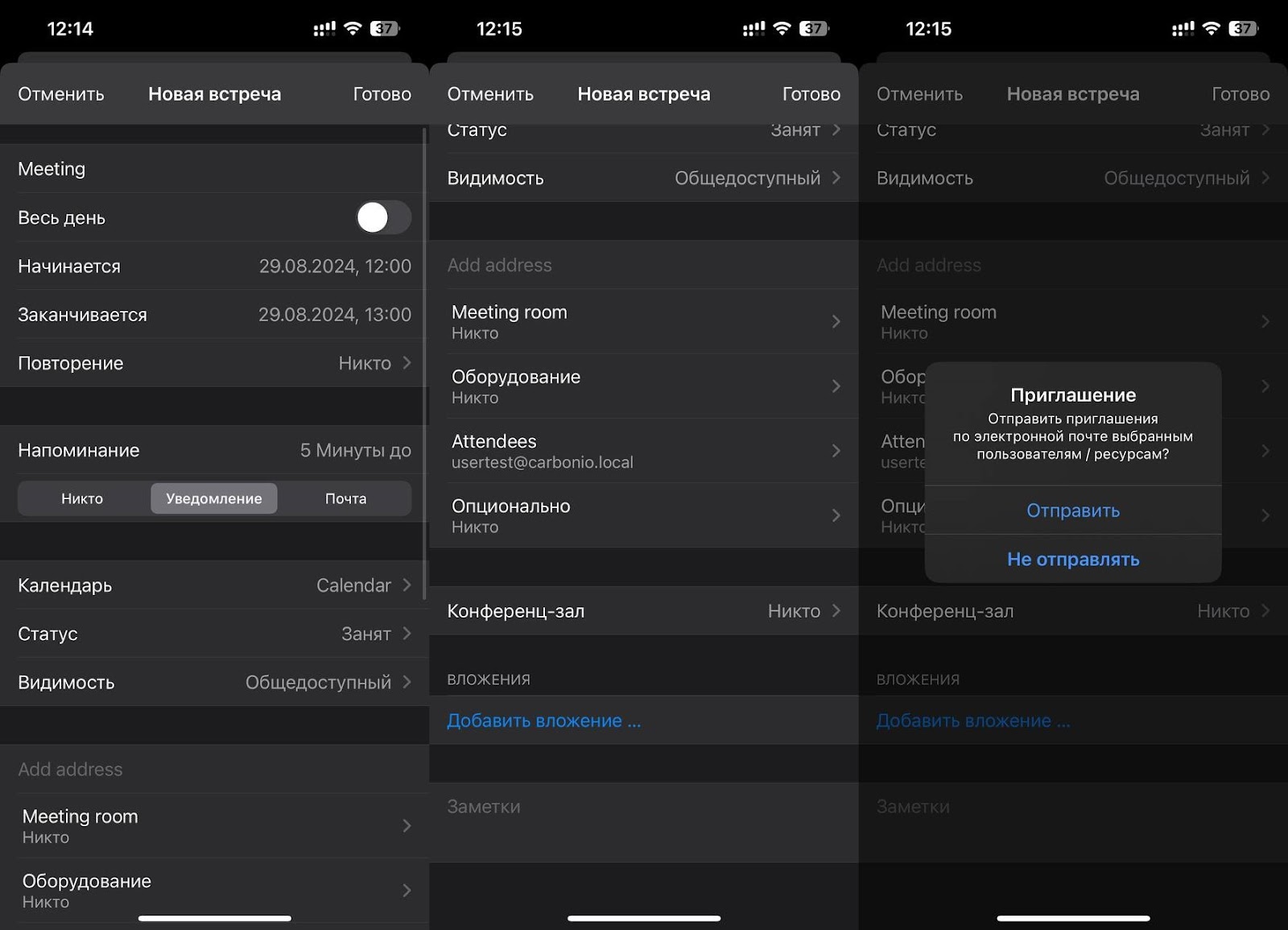This screenshot has width=1288, height=930.
Task: Tap 'Не отправлять' in the invitation dialog
Action: [1073, 559]
